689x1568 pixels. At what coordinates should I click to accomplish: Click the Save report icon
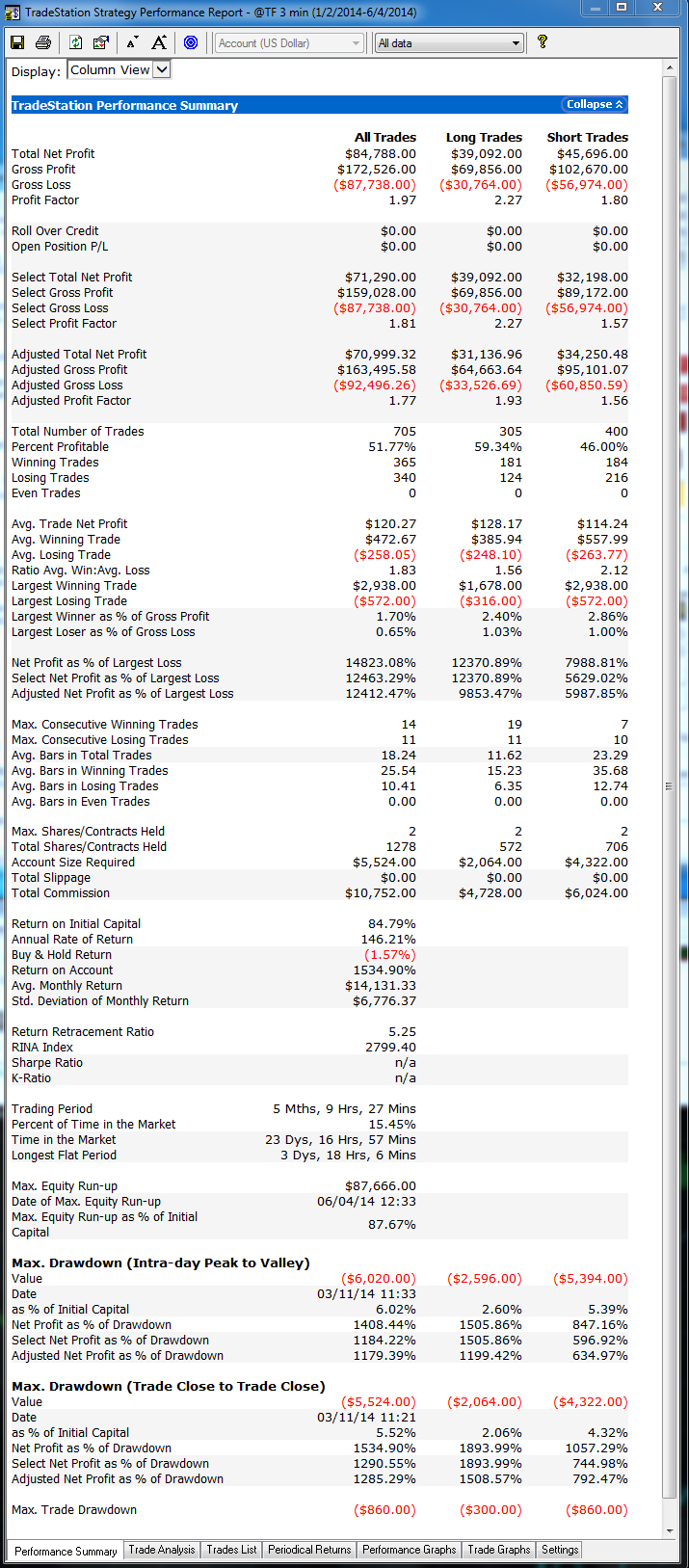[x=17, y=42]
